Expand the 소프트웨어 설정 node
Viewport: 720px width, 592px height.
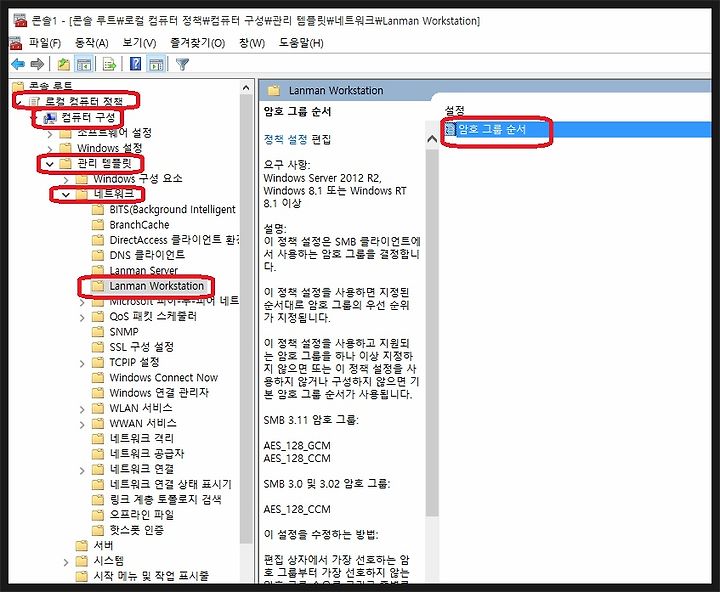click(x=50, y=134)
